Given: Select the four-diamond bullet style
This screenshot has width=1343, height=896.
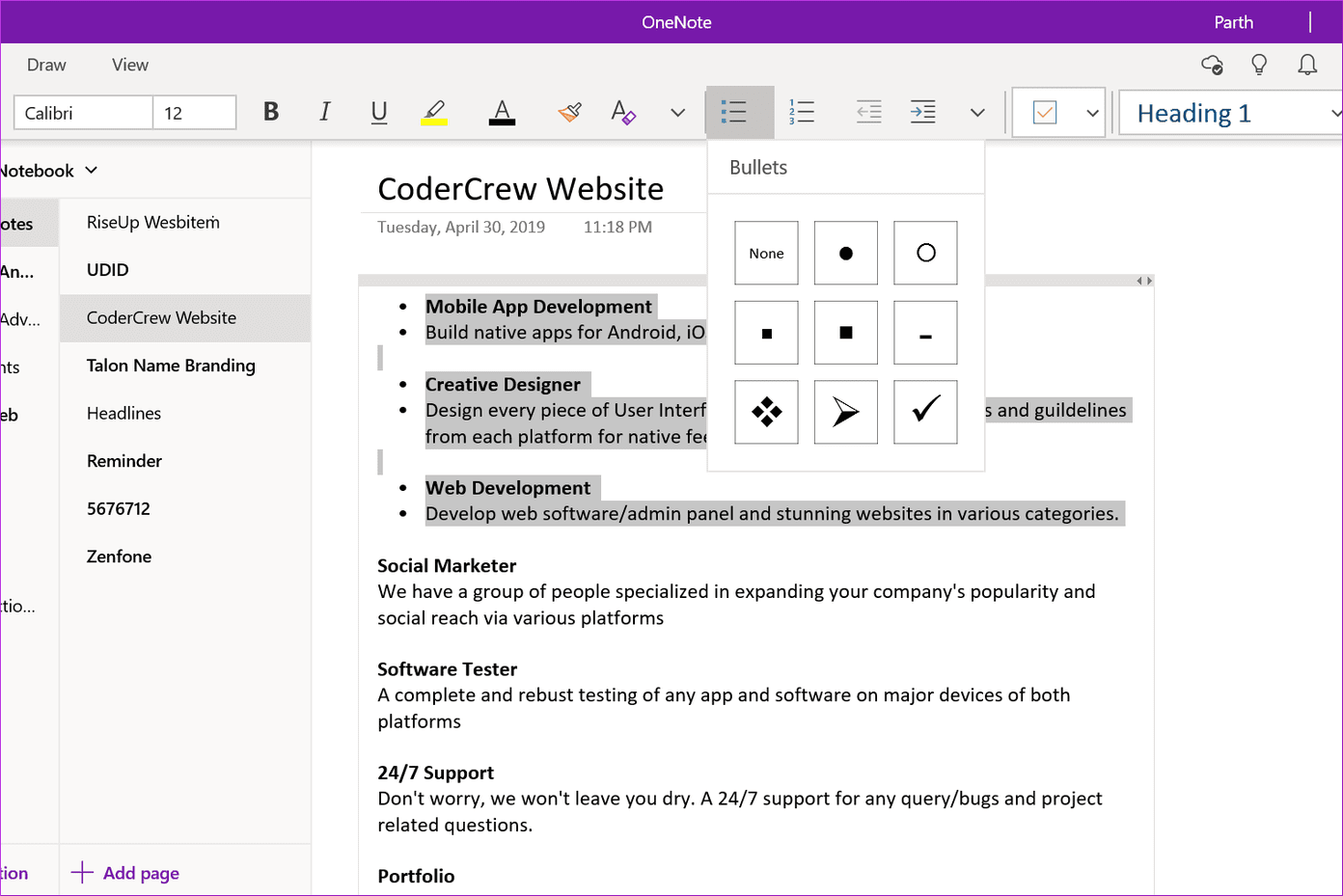Looking at the screenshot, I should pos(766,412).
